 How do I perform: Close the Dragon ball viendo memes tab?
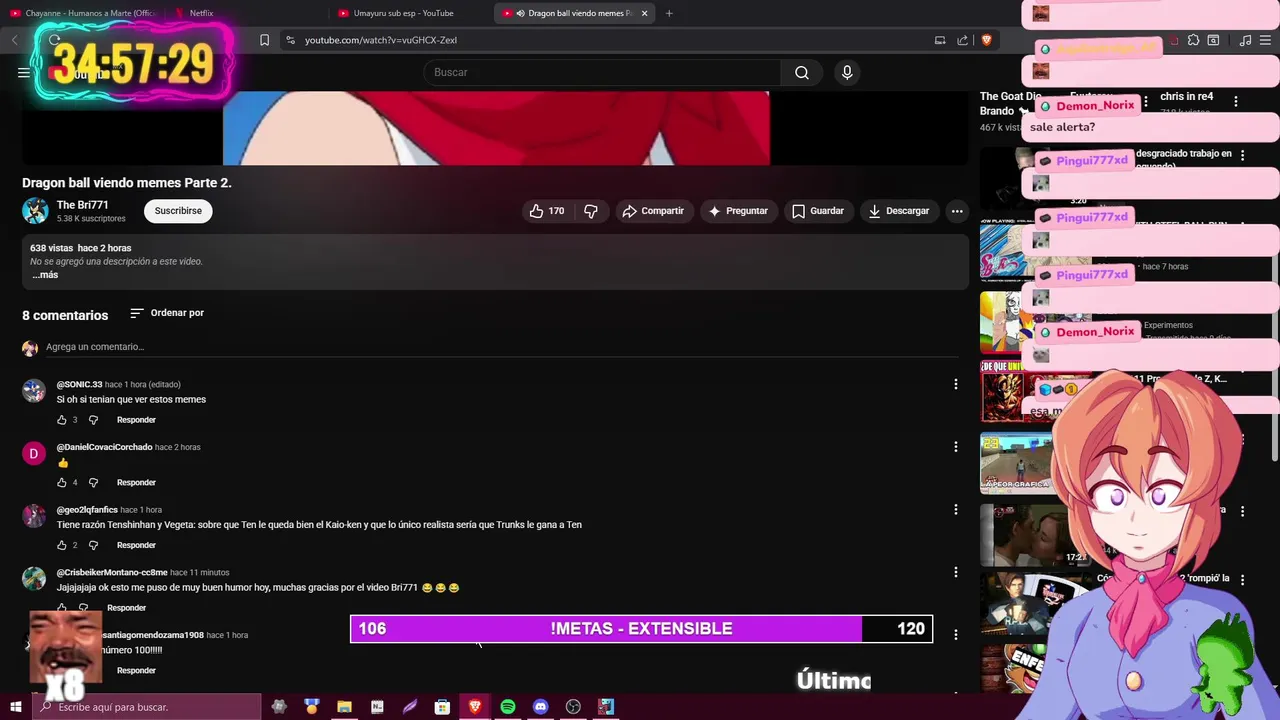point(644,13)
